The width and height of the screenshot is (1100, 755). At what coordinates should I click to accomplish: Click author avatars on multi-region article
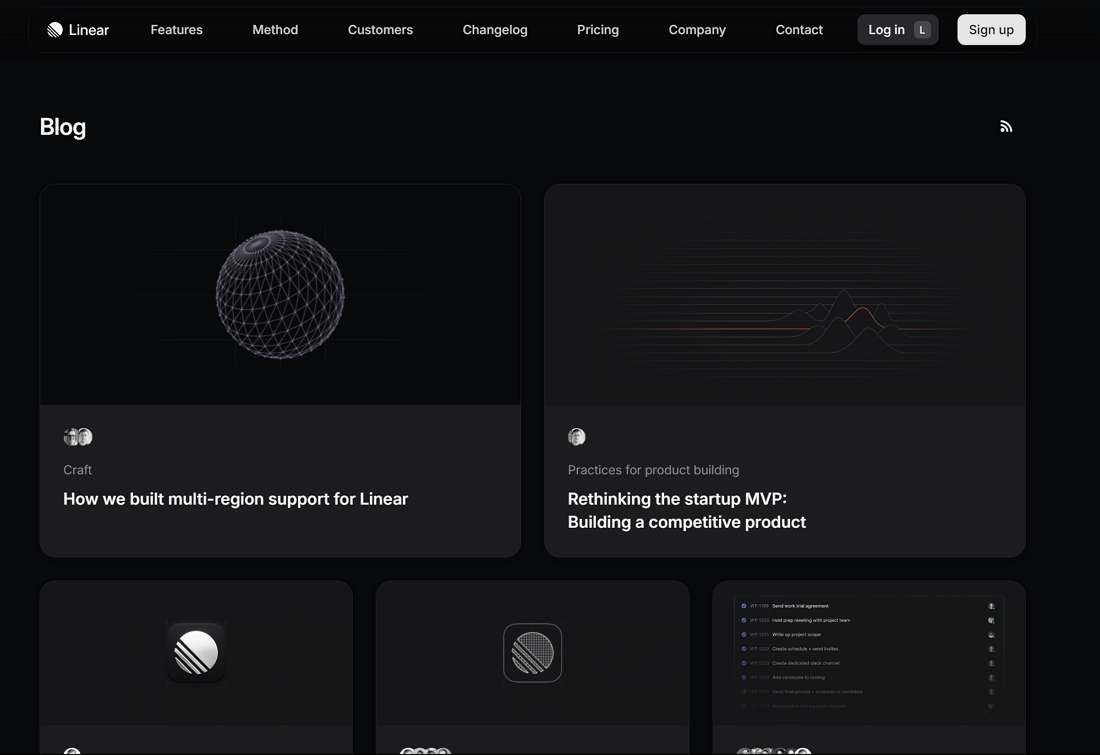(78, 437)
